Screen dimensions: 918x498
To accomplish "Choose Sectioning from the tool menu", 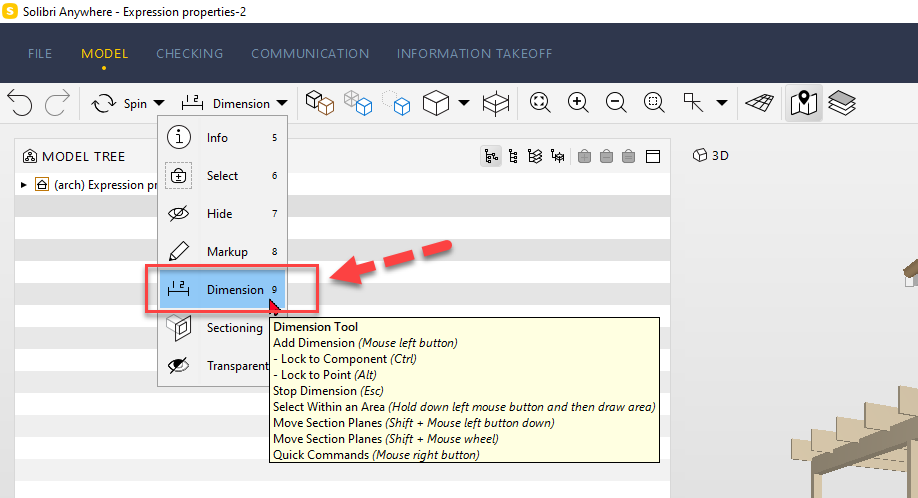I will [x=222, y=328].
